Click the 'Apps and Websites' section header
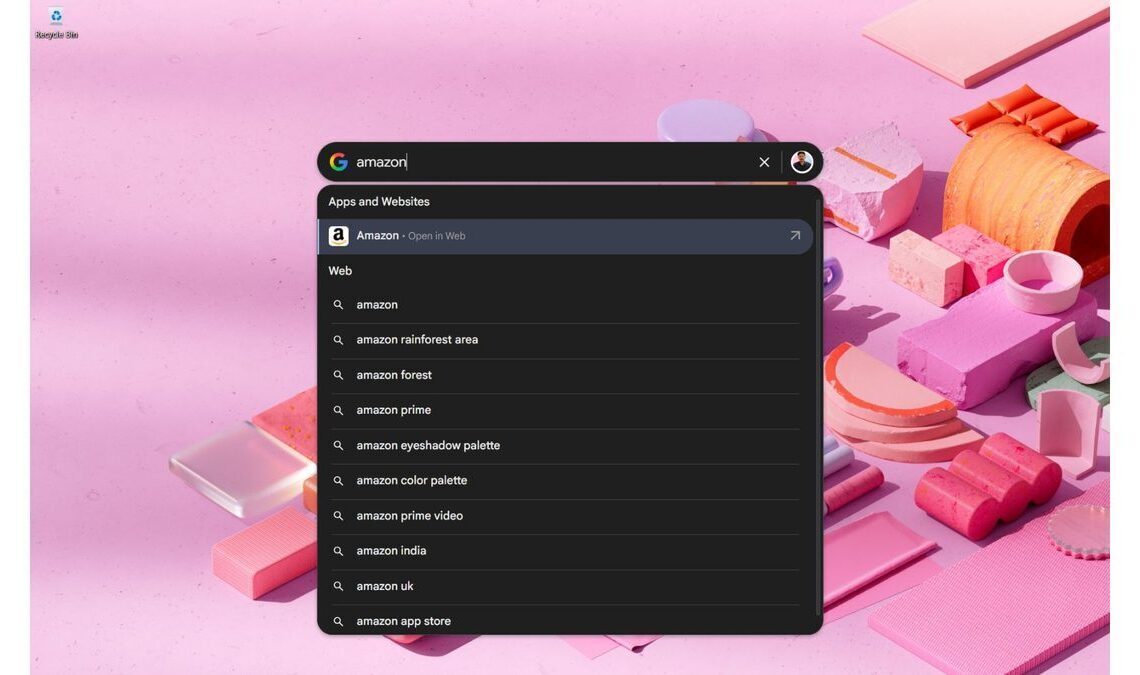 [x=379, y=201]
